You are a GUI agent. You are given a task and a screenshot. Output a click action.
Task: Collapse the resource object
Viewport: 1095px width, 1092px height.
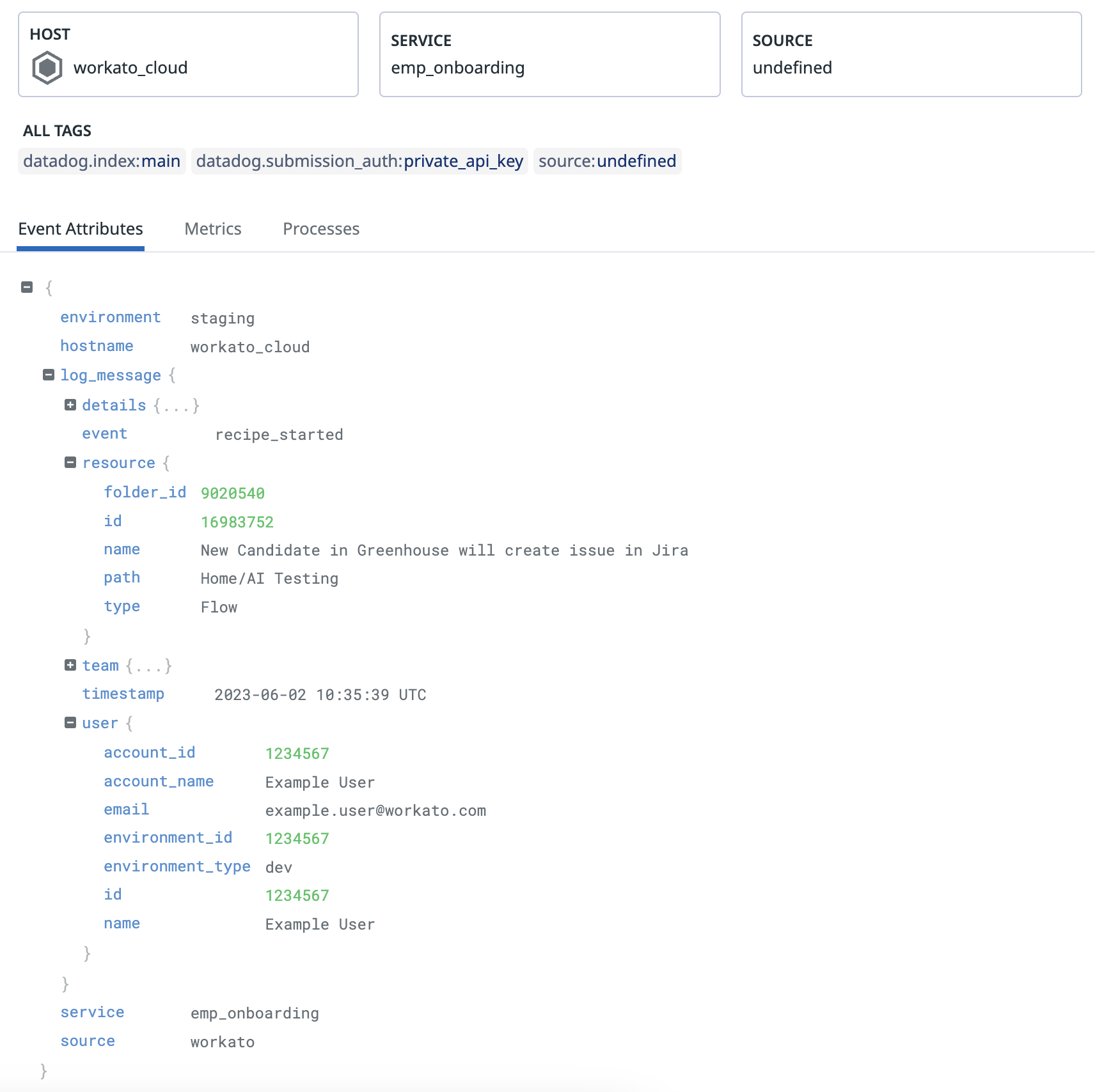pos(70,462)
